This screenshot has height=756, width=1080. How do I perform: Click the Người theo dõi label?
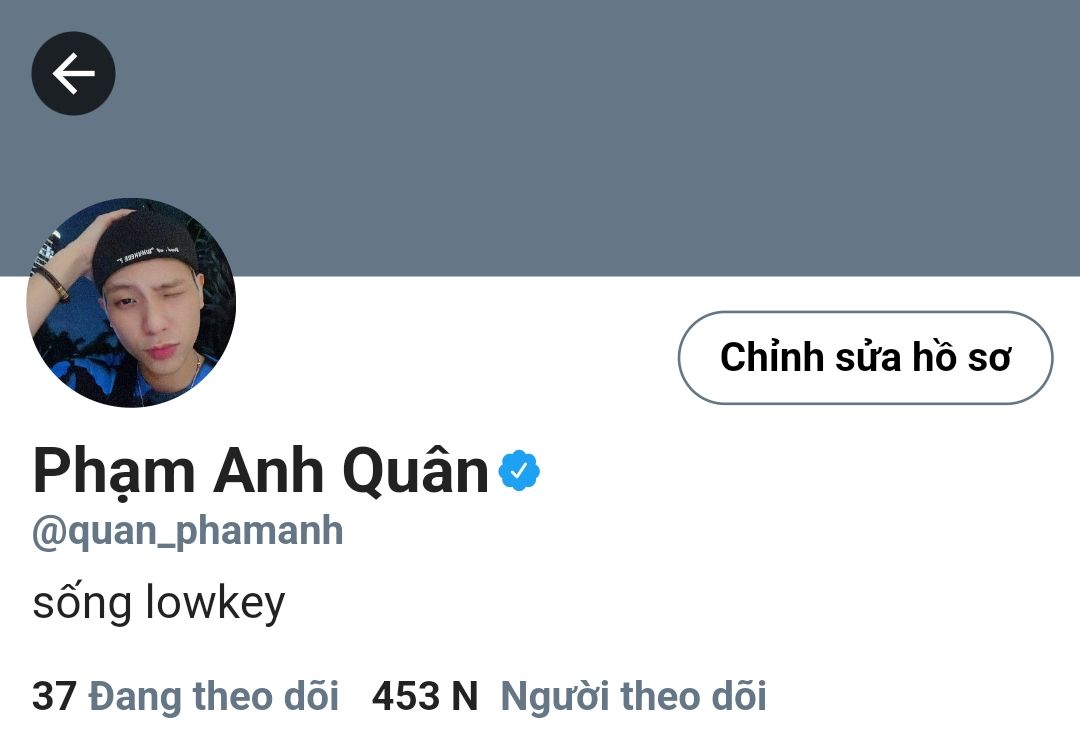[633, 696]
